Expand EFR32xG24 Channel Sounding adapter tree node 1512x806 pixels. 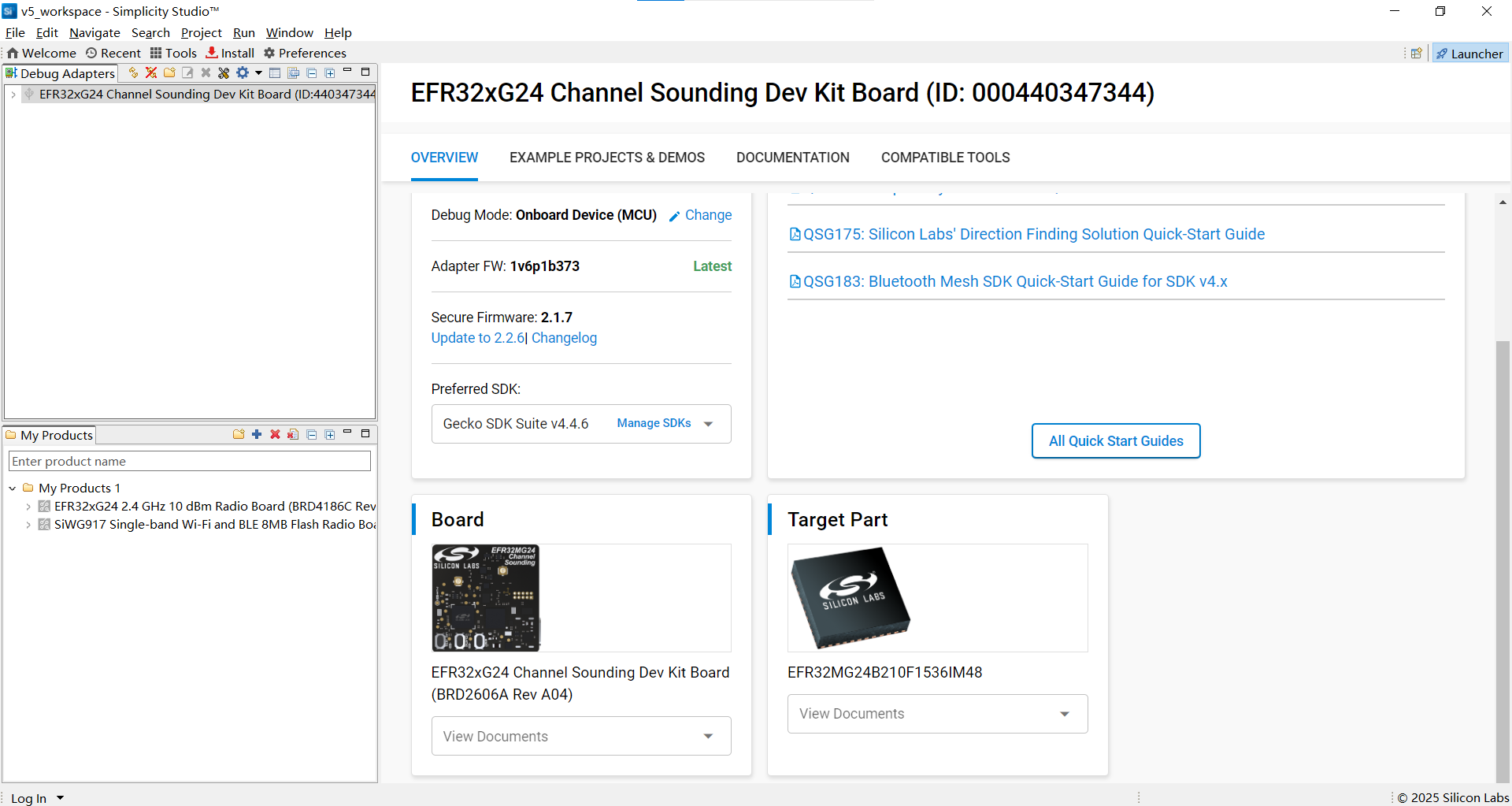(13, 95)
